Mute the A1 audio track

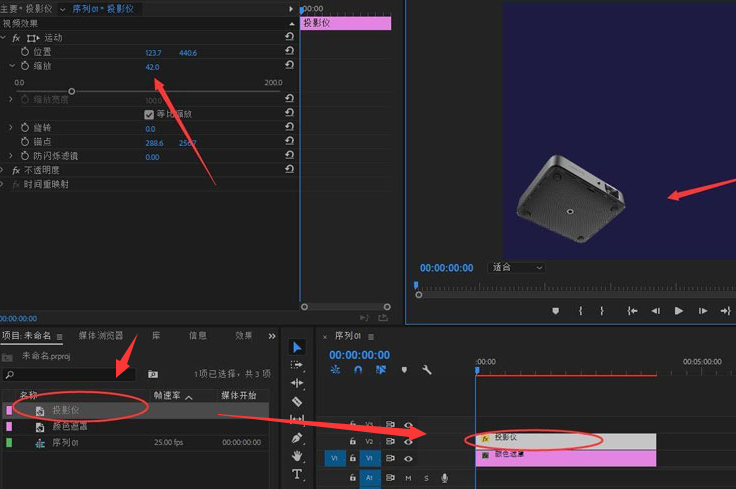pos(408,478)
